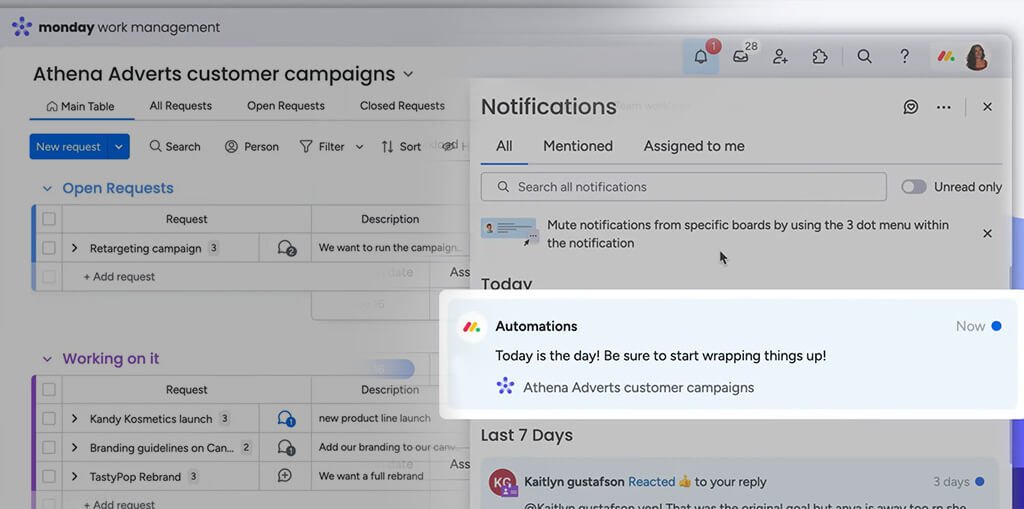The height and width of the screenshot is (509, 1024).
Task: Open the inbox icon showing 28
Action: [x=741, y=57]
